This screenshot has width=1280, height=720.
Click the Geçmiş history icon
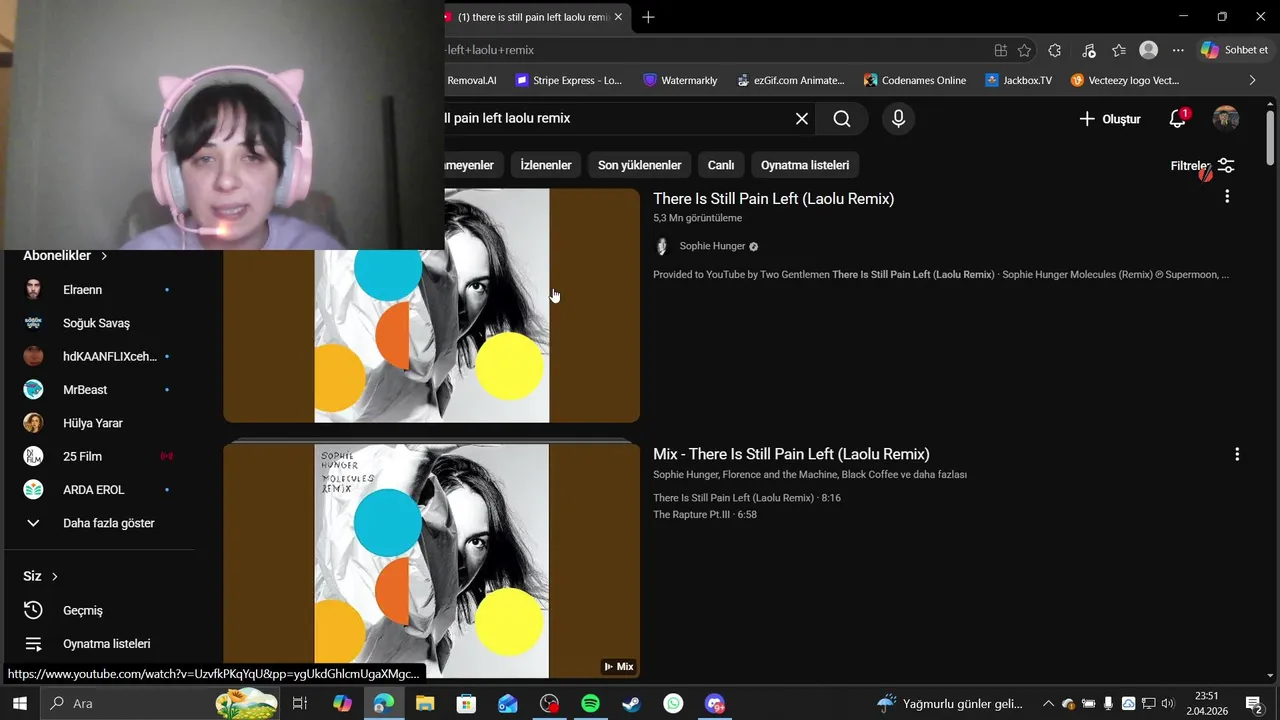pos(33,610)
